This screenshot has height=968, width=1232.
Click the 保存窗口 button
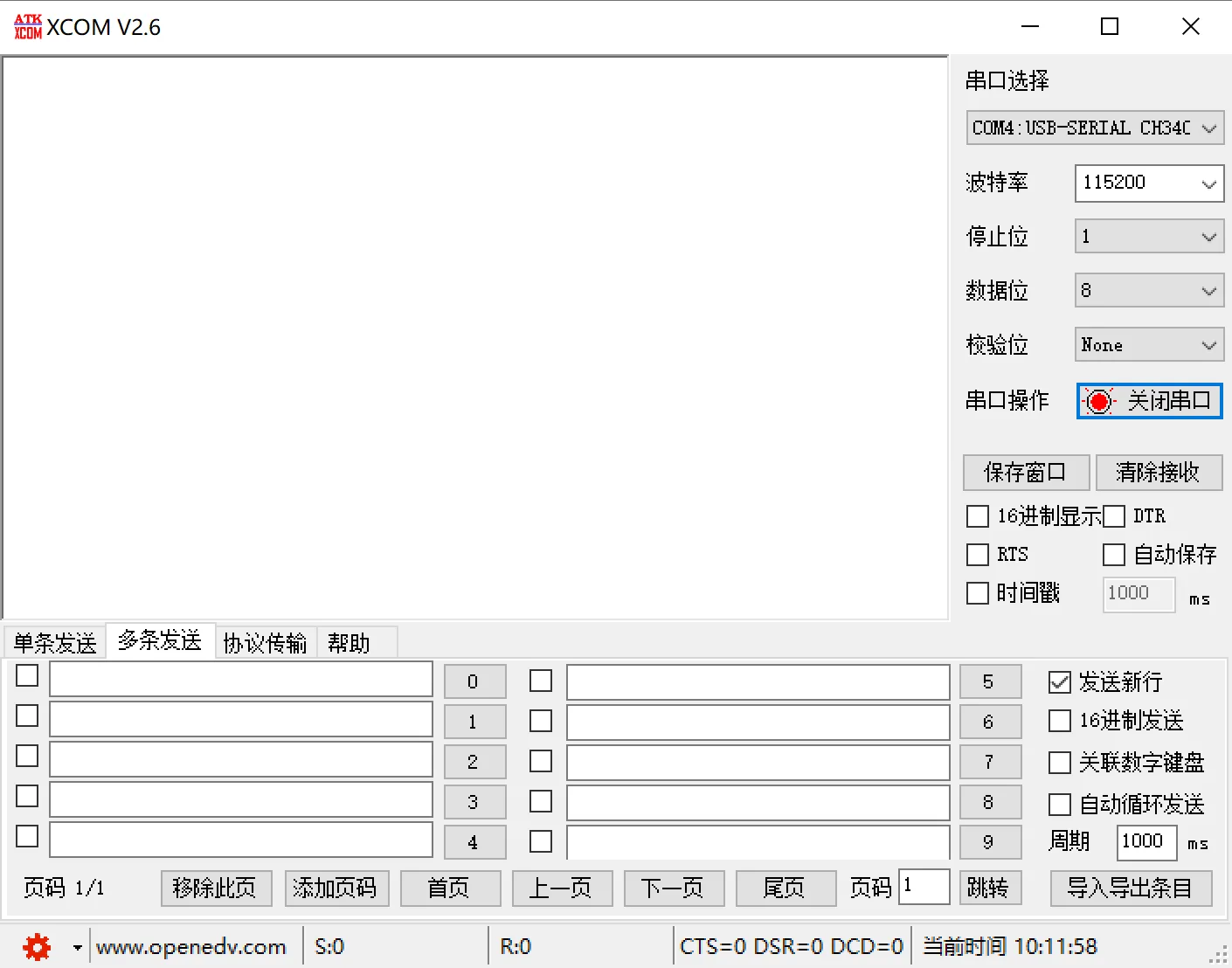point(1026,473)
